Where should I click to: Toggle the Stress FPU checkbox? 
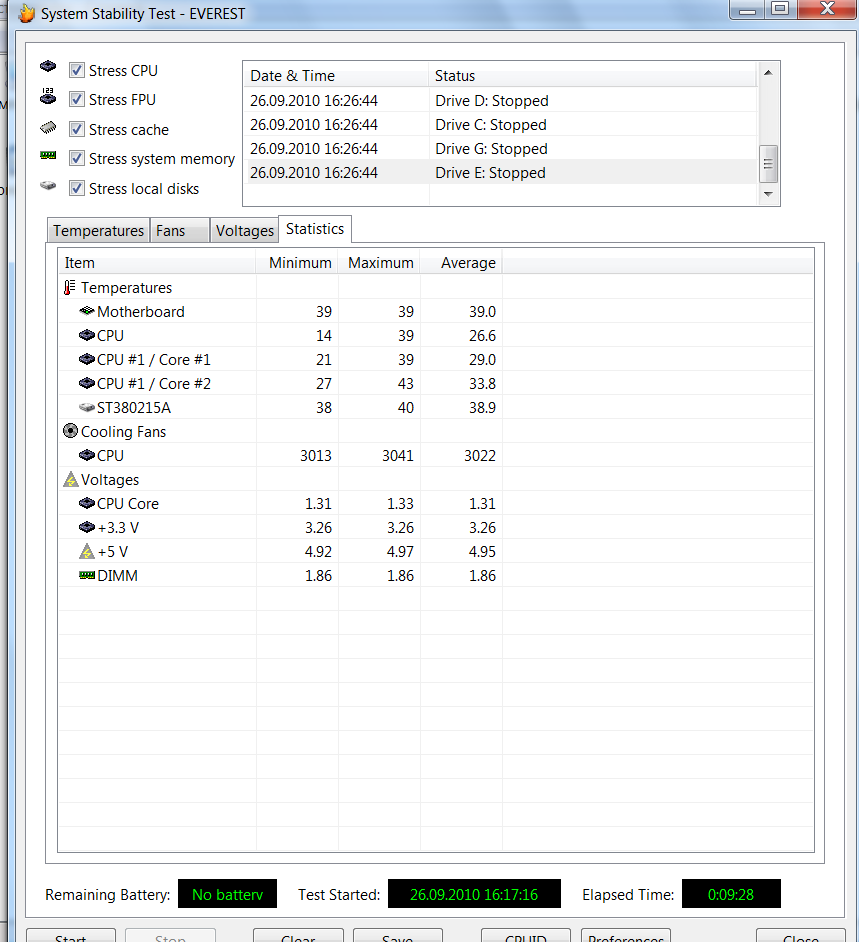[77, 100]
